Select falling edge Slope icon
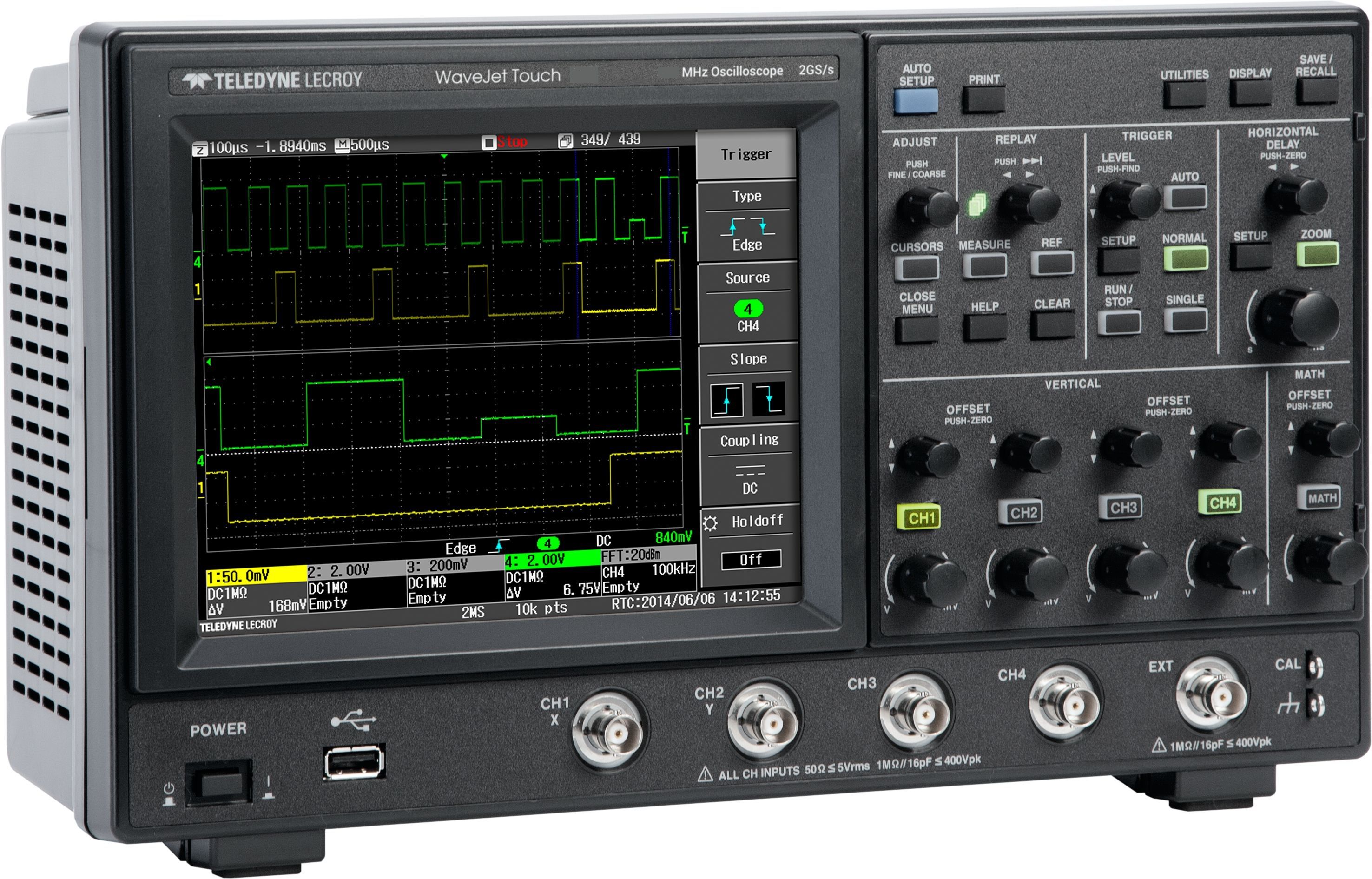The image size is (1372, 879). pyautogui.click(x=768, y=398)
